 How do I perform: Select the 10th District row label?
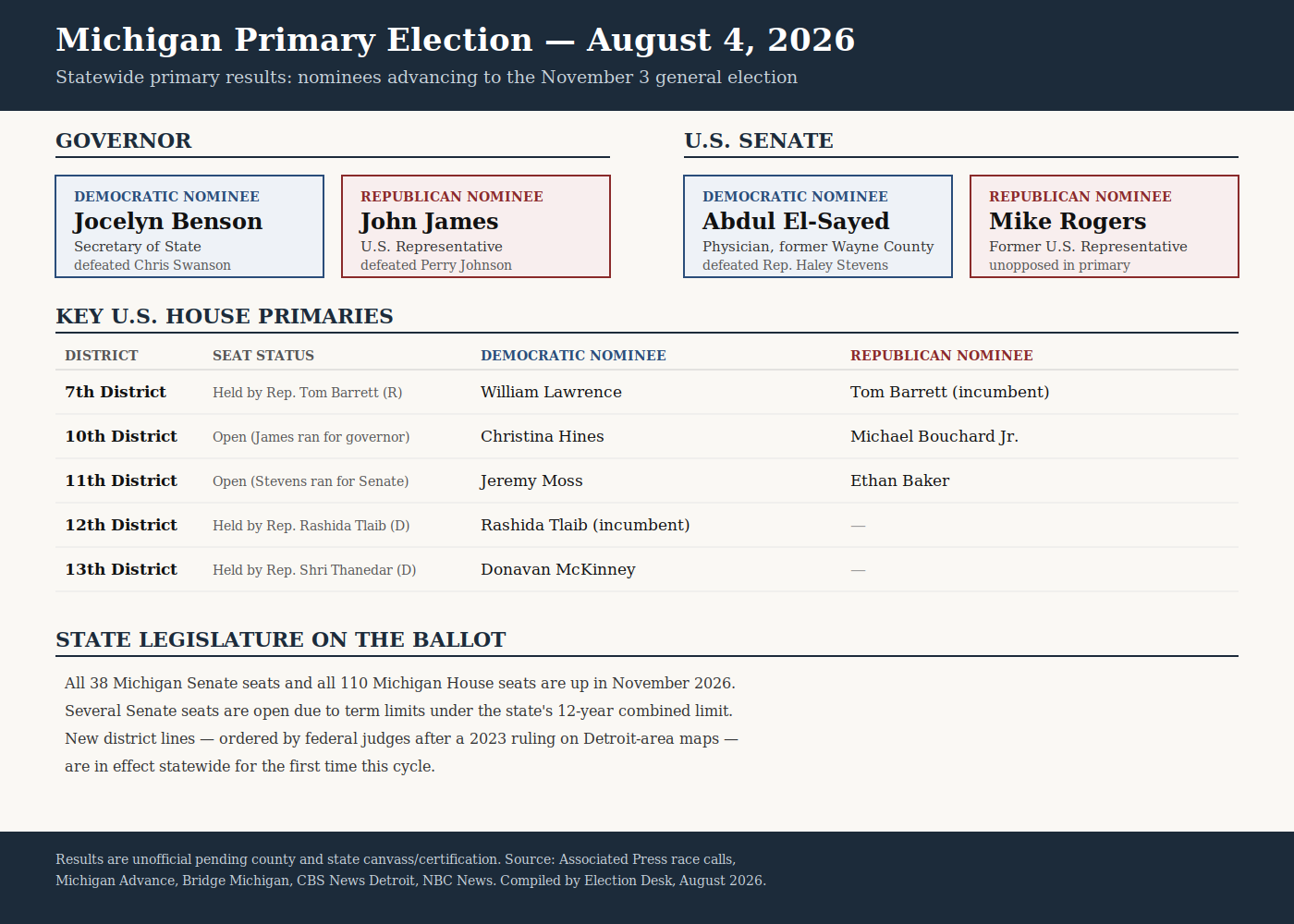(121, 436)
